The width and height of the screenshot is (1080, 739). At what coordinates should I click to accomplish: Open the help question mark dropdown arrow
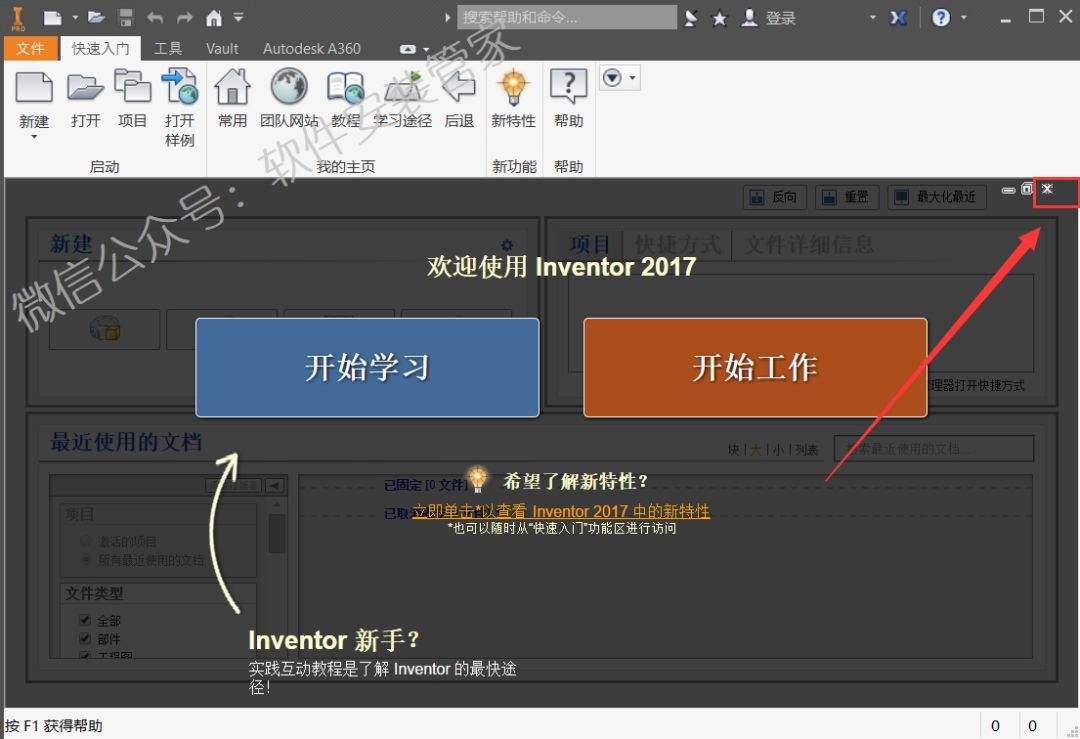964,18
